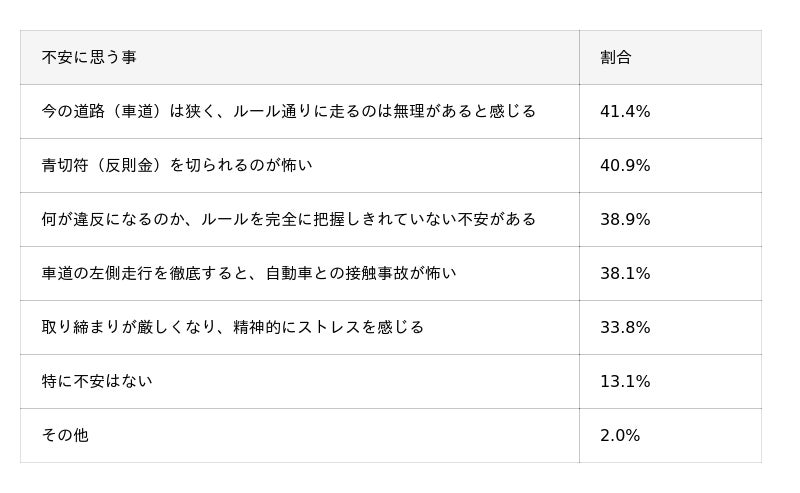Click the phrase 把握しきれていない不安がある

click(x=424, y=219)
